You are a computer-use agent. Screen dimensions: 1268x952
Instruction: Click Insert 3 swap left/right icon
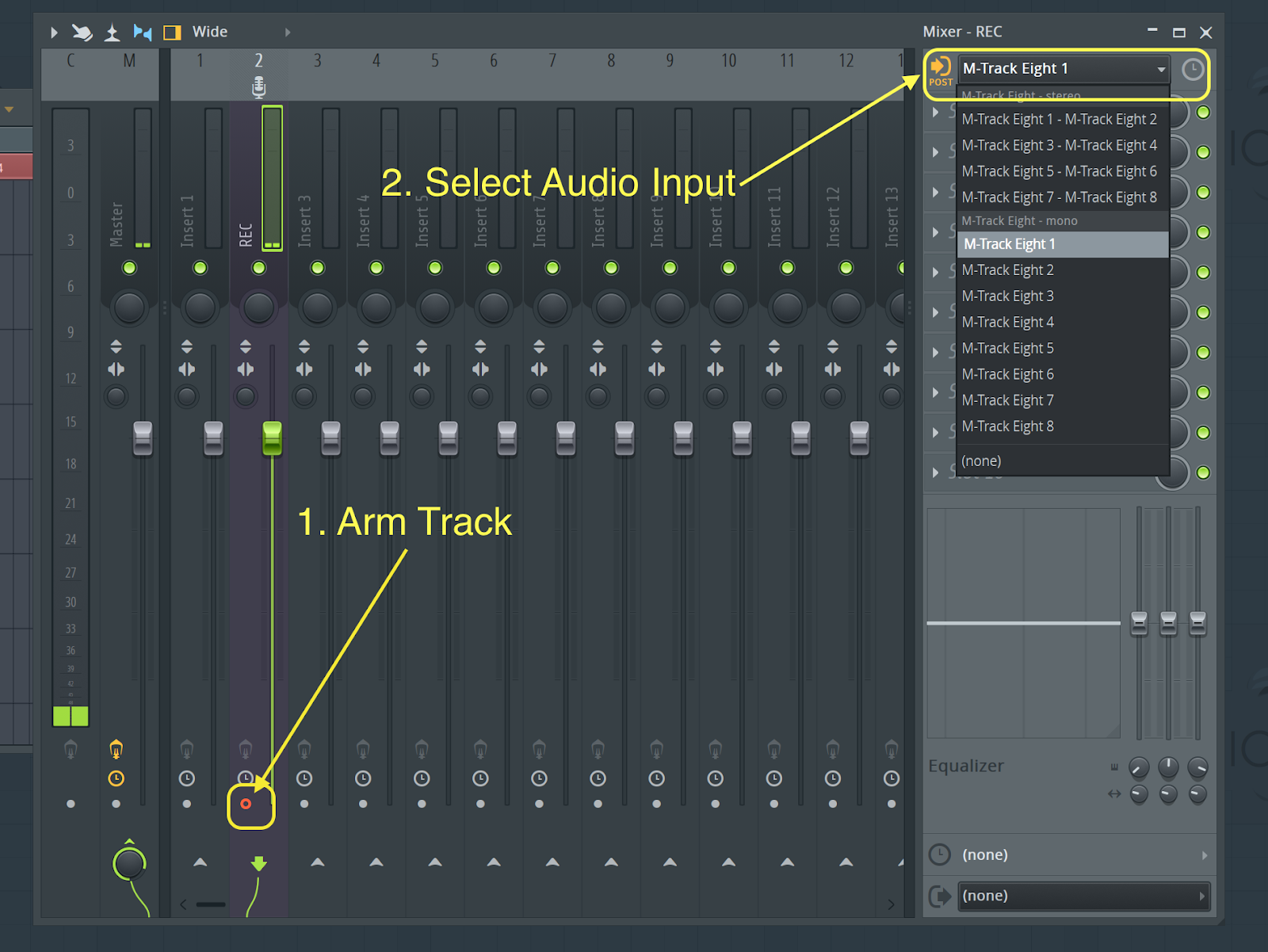click(304, 369)
